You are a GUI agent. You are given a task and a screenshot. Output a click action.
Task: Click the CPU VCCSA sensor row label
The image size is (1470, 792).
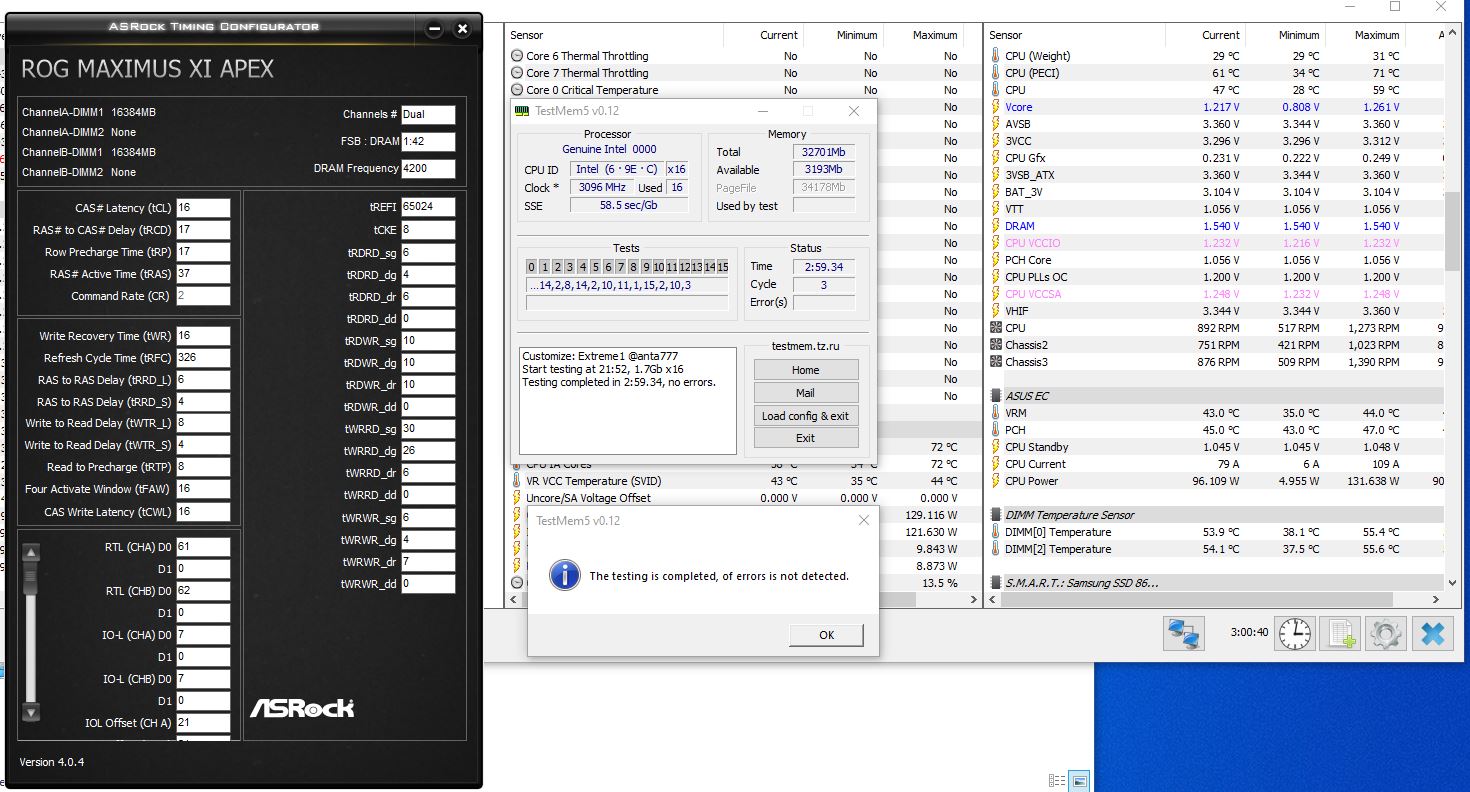point(1033,294)
